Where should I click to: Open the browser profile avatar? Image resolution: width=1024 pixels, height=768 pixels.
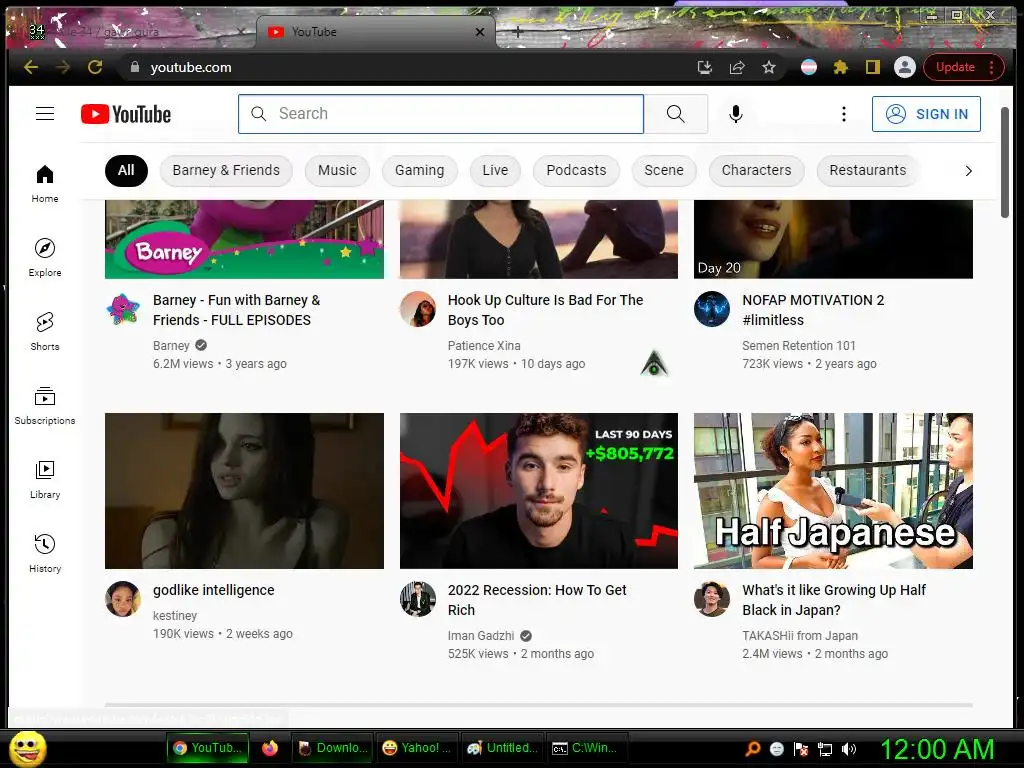click(904, 67)
